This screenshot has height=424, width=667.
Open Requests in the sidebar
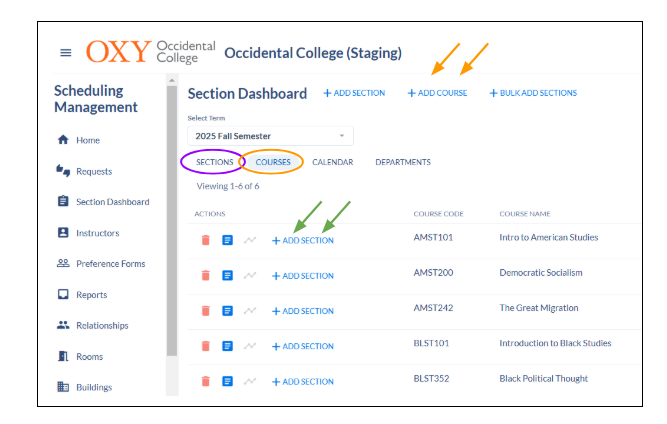94,171
